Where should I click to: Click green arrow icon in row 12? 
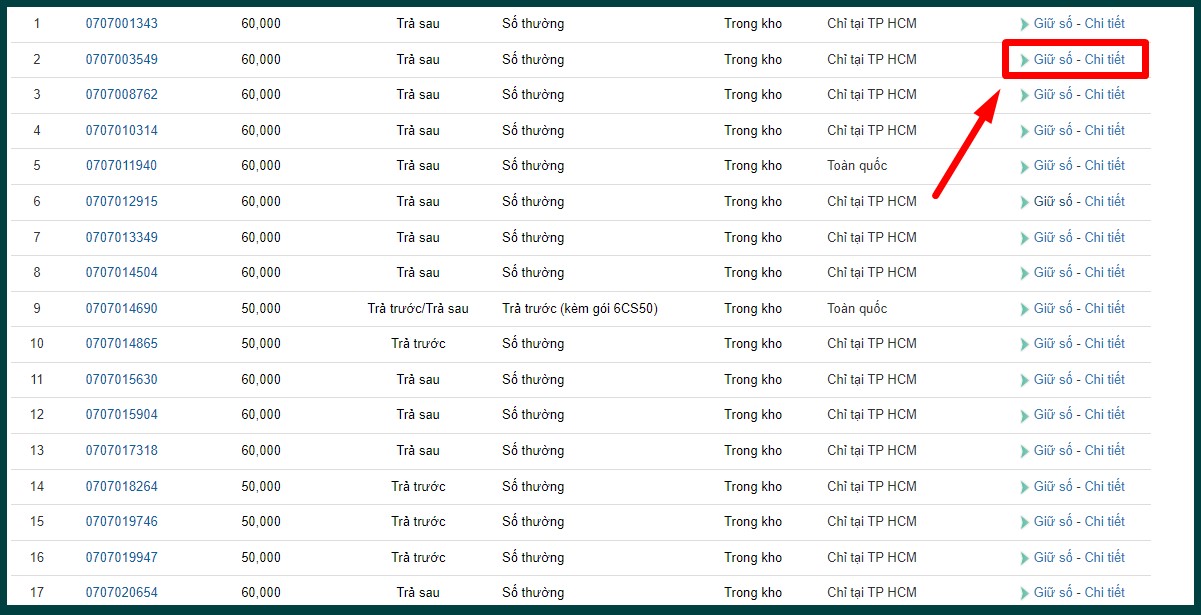1024,415
